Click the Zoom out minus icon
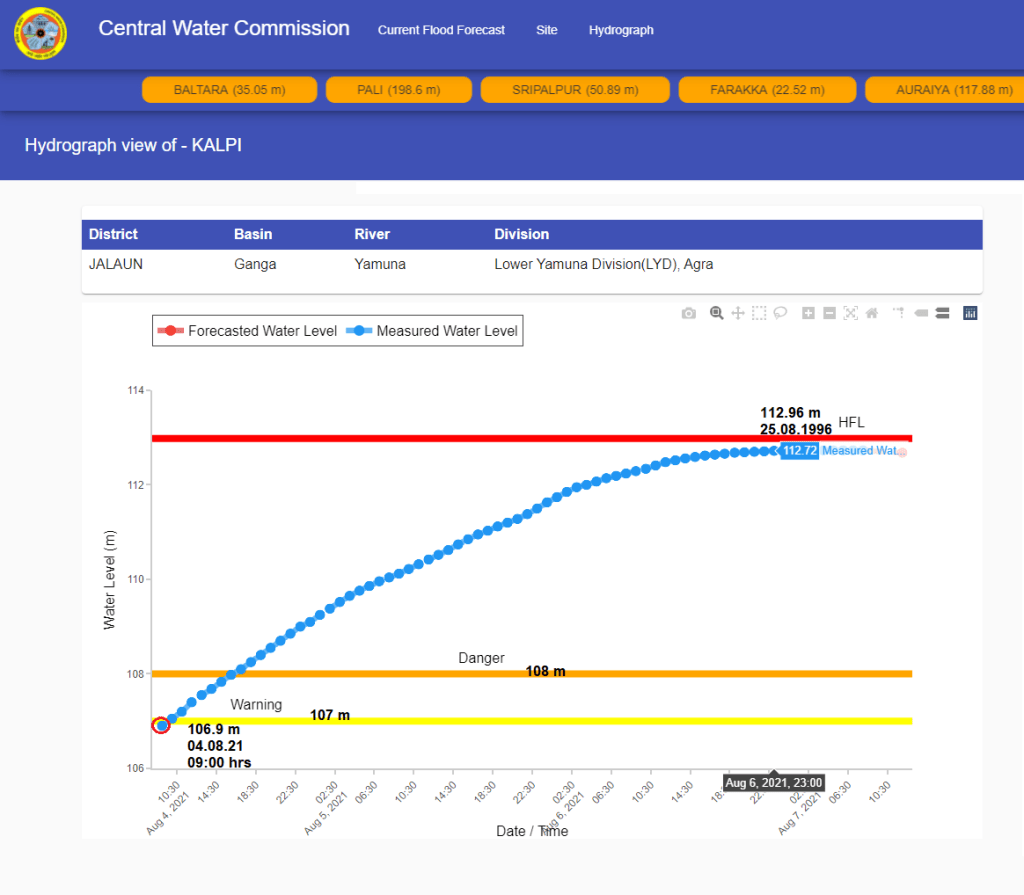 [829, 313]
